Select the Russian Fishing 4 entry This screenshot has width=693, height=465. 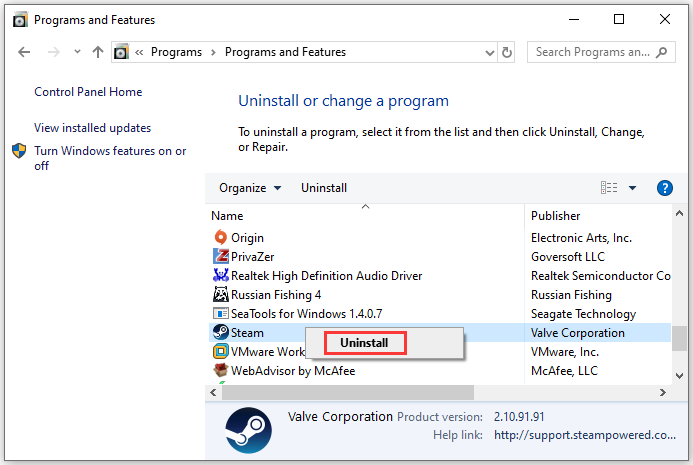[x=276, y=295]
